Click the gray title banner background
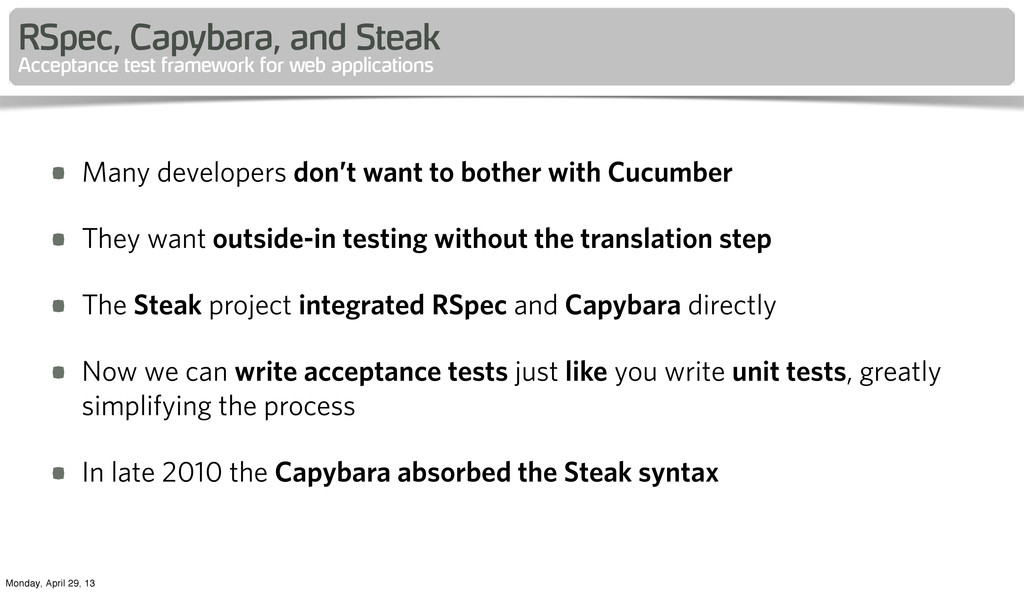This screenshot has width=1024, height=592. 718,47
